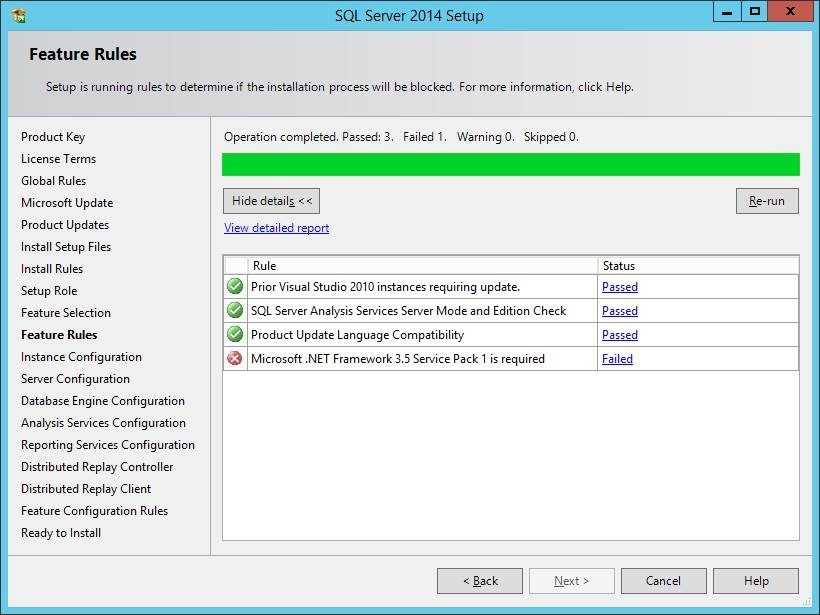
Task: Select Install Rules step in sidebar
Action: (52, 269)
